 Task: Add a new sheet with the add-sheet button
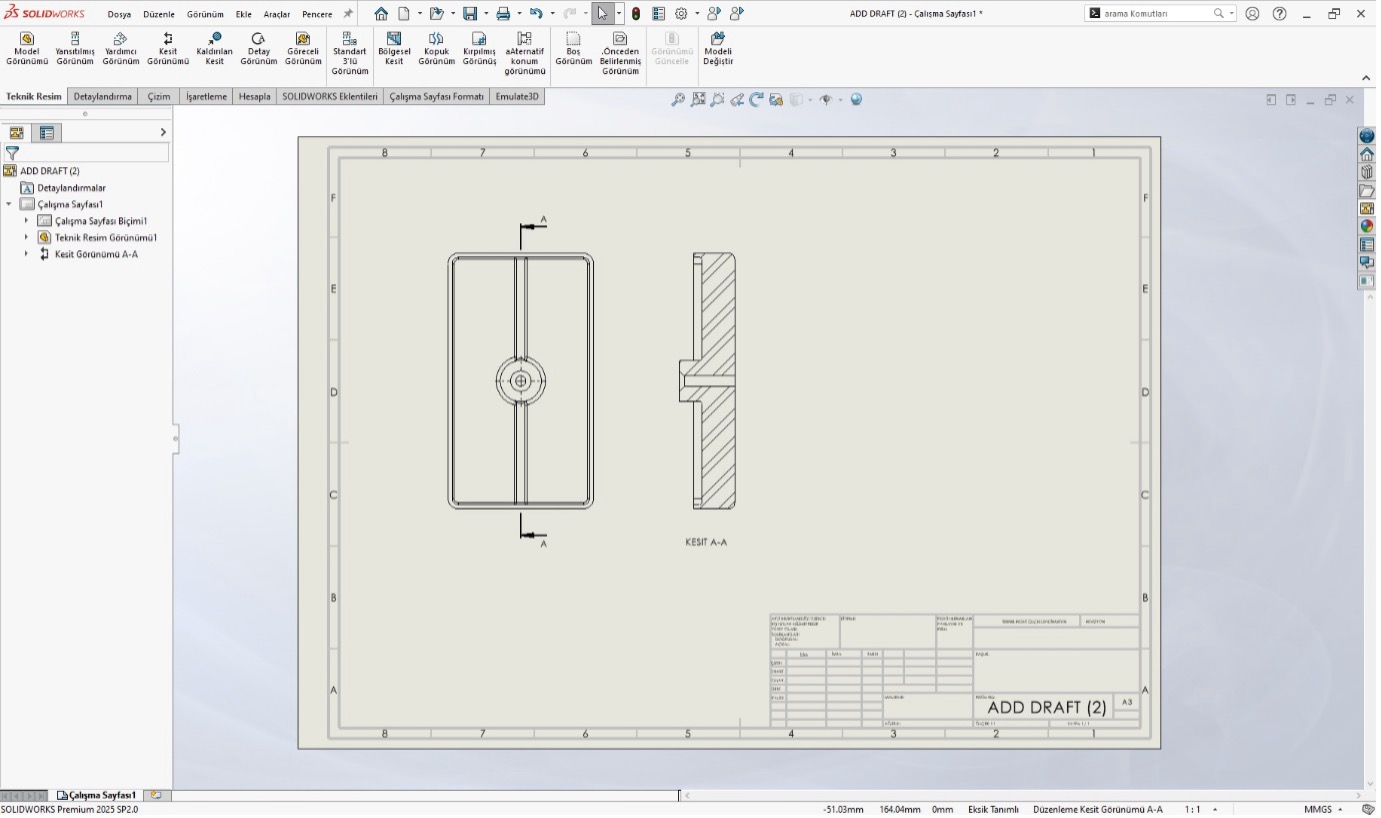click(x=155, y=796)
